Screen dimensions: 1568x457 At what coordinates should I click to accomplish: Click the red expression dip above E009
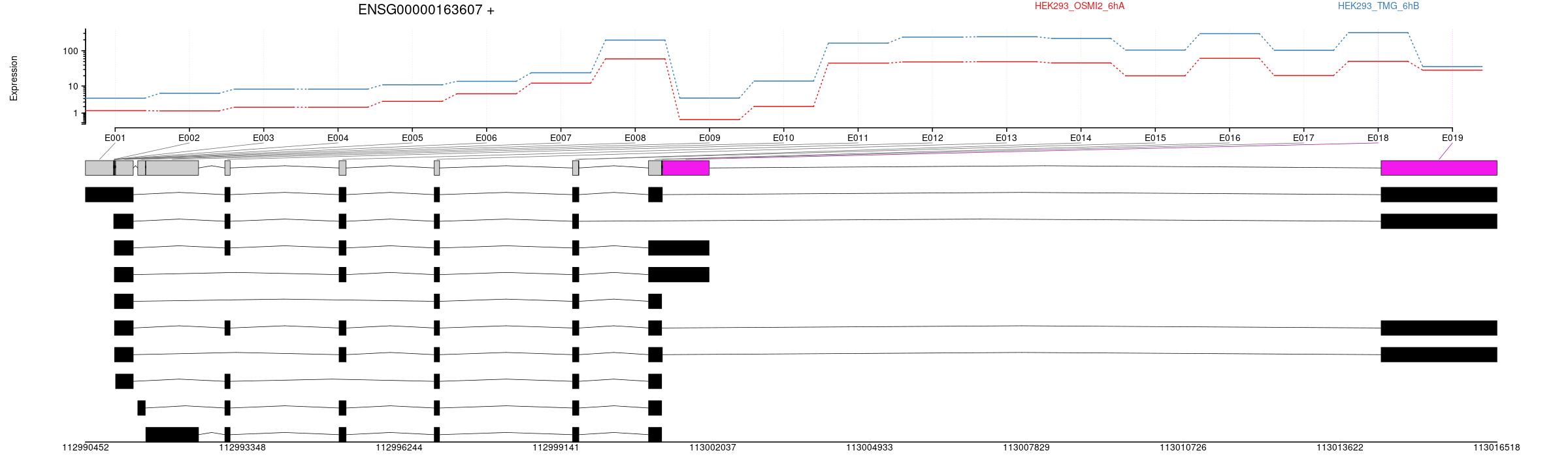click(710, 119)
